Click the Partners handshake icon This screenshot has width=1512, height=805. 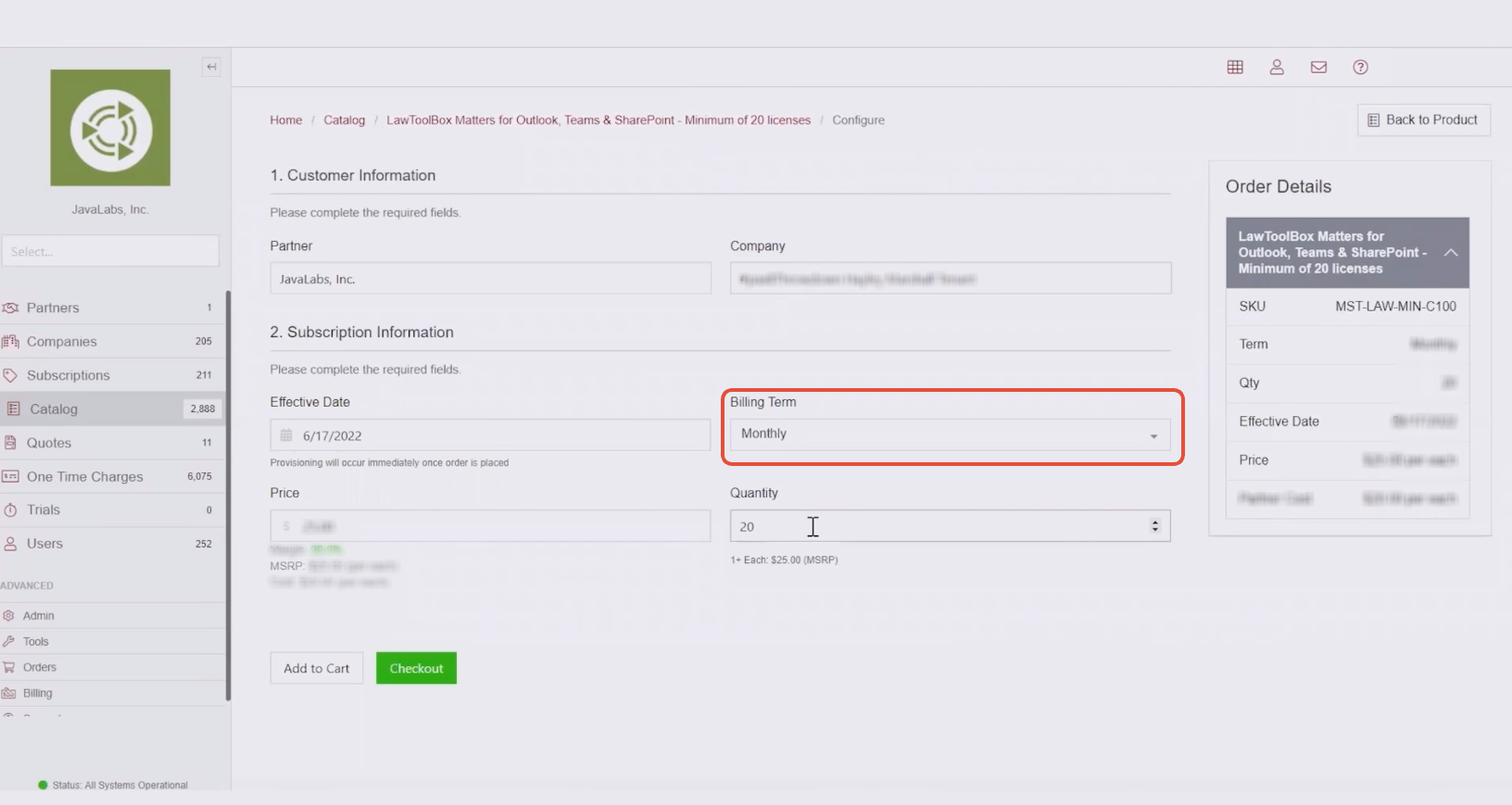[x=10, y=308]
